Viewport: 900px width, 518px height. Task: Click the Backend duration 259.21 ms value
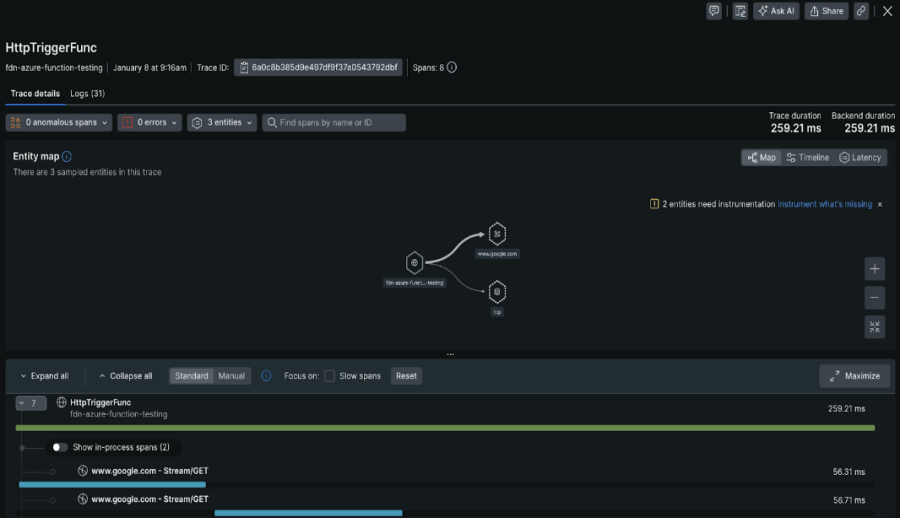(869, 129)
